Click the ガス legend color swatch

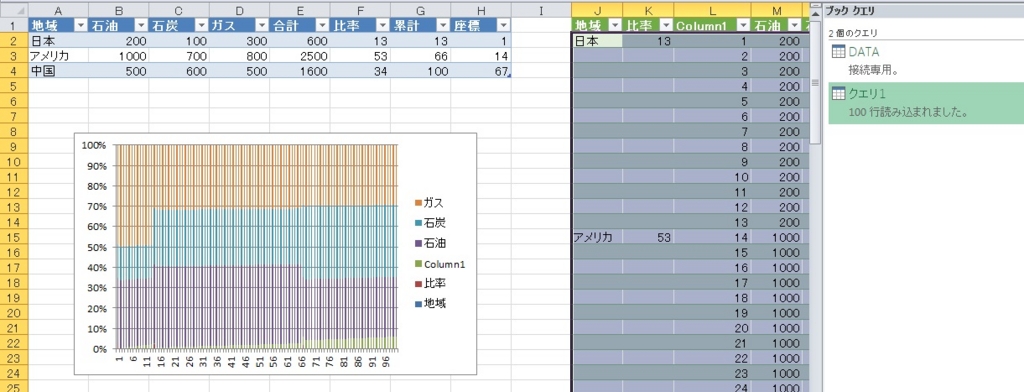(418, 203)
